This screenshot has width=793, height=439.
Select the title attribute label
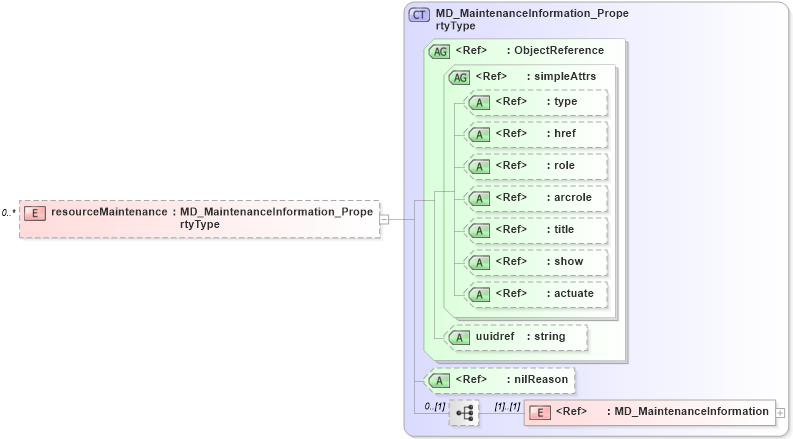click(564, 229)
